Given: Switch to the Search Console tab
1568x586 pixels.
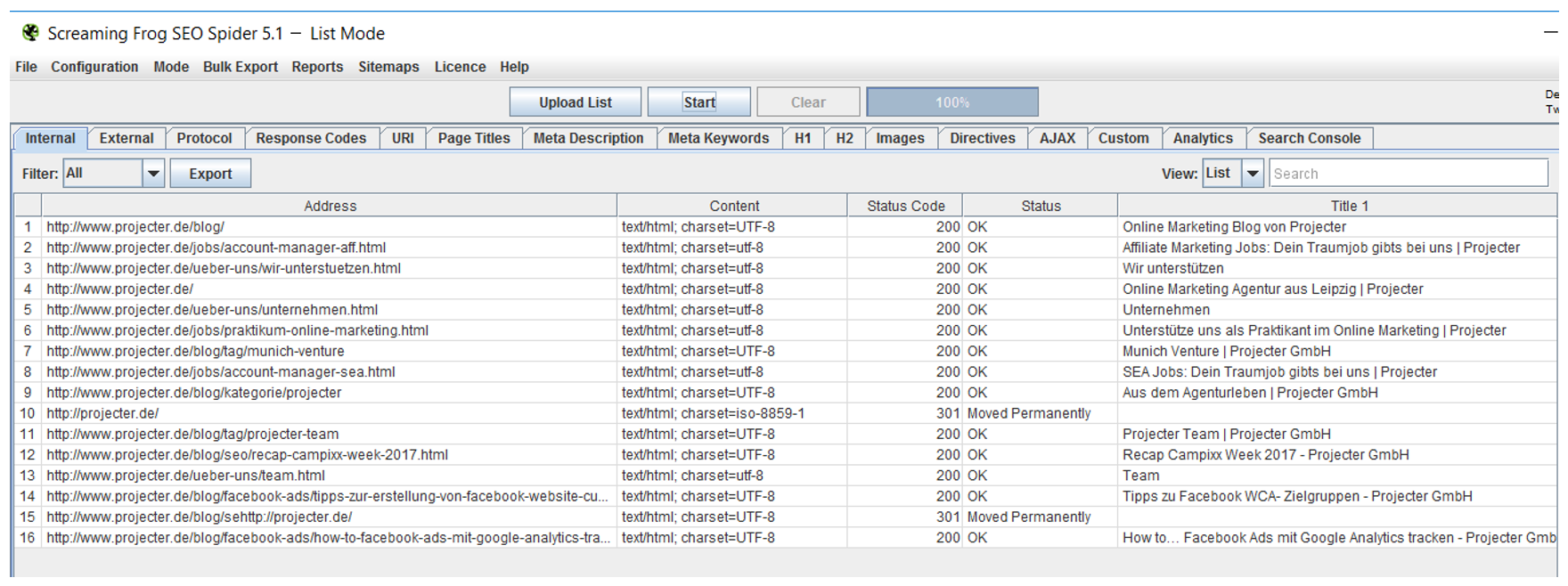Looking at the screenshot, I should click(x=1309, y=138).
